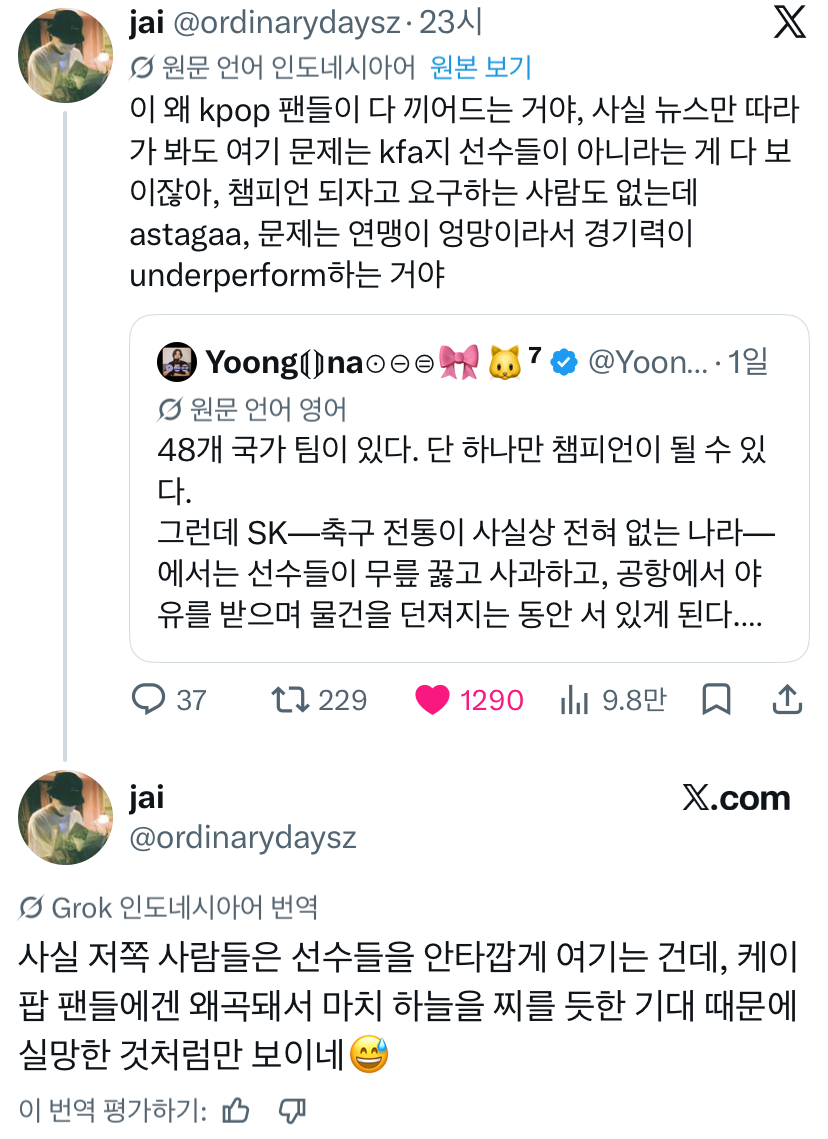Viewport: 828px width, 1139px height.
Task: Repost the tweet with 229 reposts
Action: [x=290, y=699]
